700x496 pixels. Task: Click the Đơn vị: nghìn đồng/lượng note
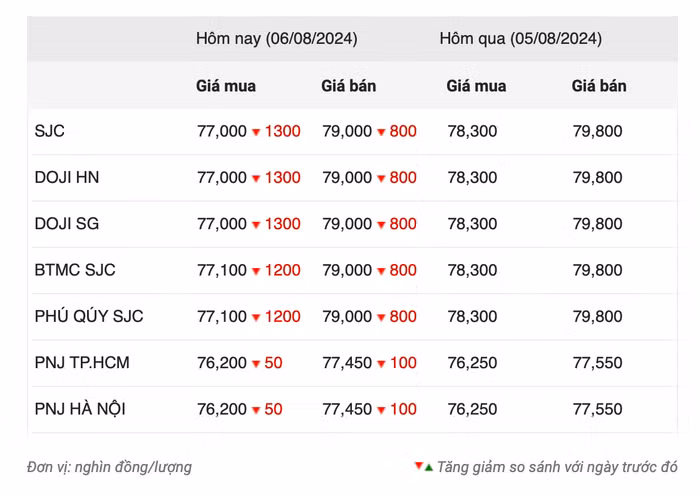point(110,467)
